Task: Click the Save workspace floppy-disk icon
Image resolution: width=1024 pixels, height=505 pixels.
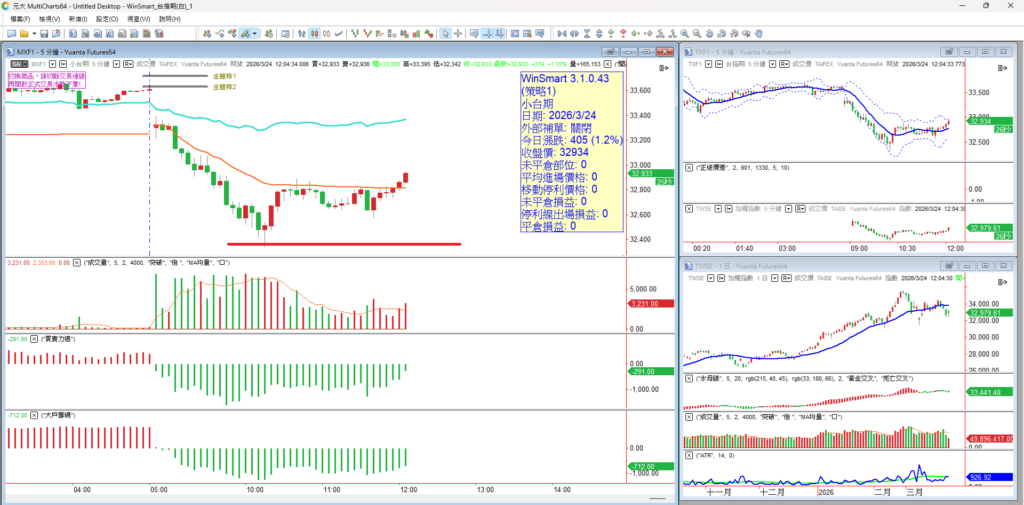Action: pos(43,33)
